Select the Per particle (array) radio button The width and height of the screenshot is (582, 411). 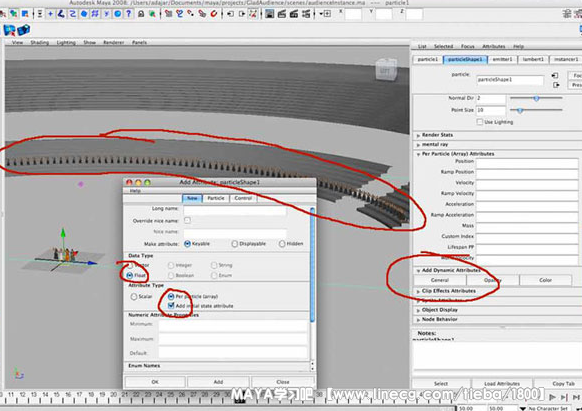(x=171, y=296)
